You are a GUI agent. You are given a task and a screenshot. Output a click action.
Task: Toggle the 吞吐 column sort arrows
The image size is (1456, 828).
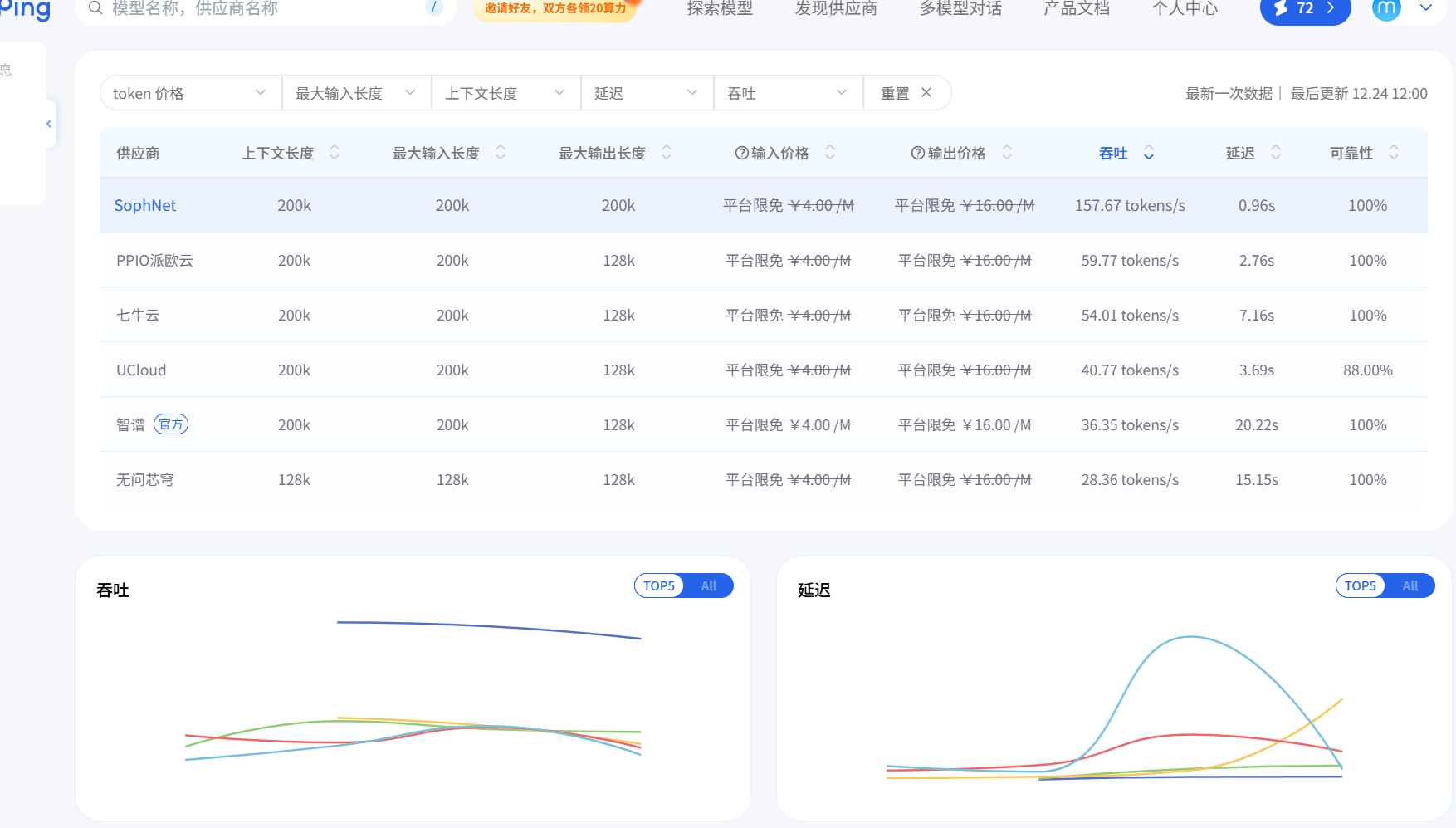click(1149, 153)
